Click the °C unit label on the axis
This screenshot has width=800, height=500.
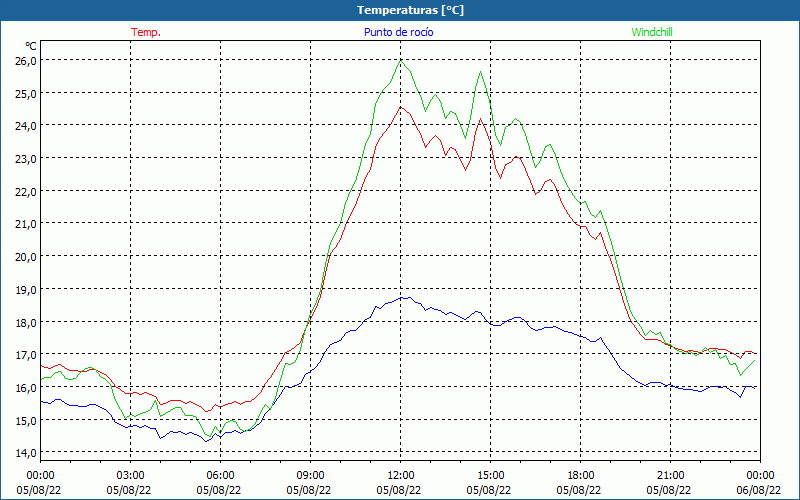coord(31,46)
